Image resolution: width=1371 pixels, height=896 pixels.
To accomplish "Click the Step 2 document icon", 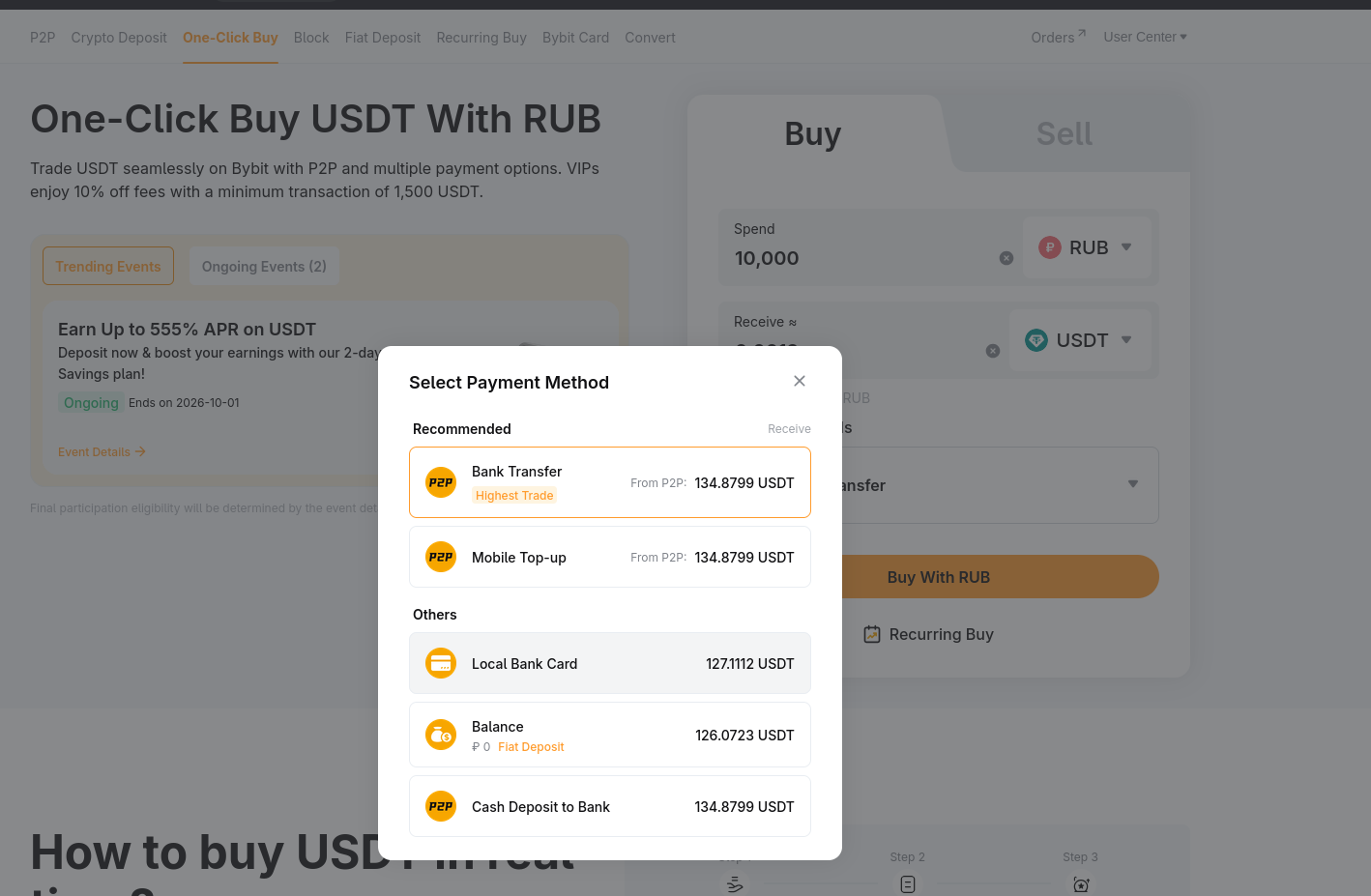I will 908,884.
